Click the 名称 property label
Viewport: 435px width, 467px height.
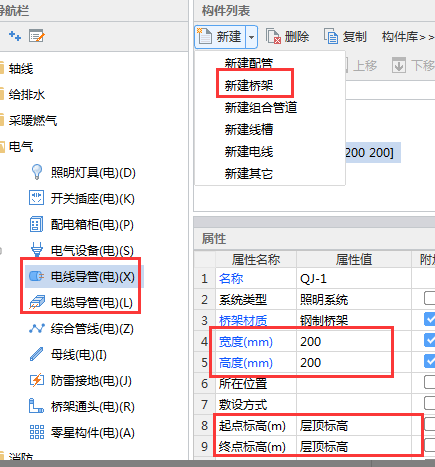pyautogui.click(x=231, y=279)
